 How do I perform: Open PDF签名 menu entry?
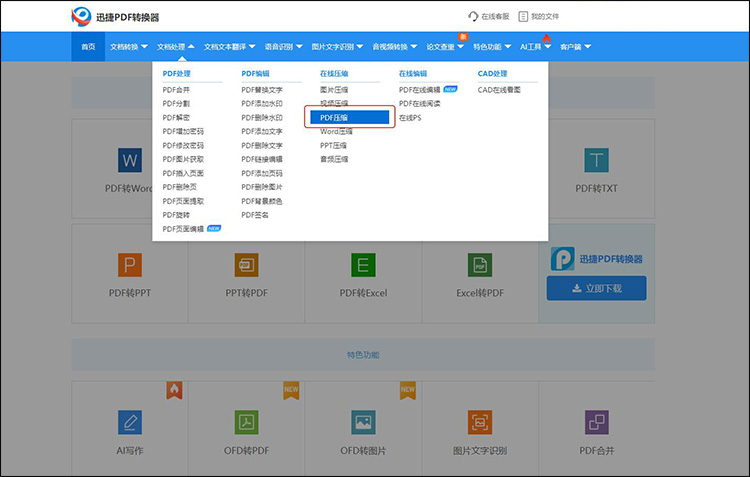coord(255,215)
